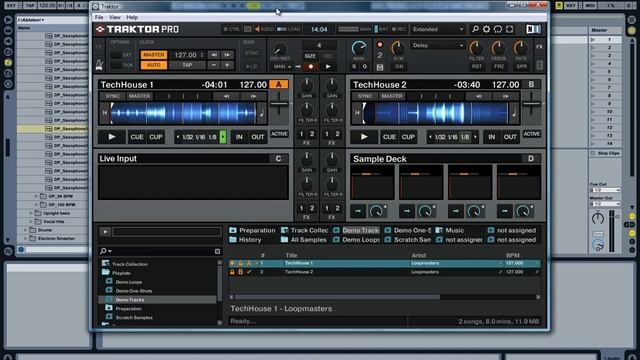Open the Help menu in Traktor

click(132, 18)
